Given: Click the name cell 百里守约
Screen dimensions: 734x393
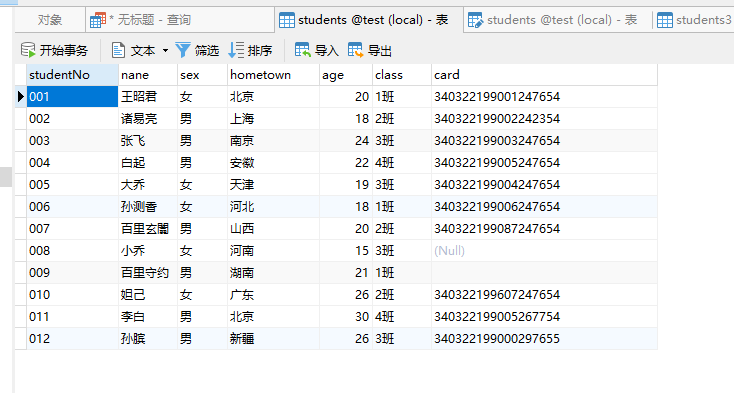Looking at the screenshot, I should pyautogui.click(x=148, y=273).
